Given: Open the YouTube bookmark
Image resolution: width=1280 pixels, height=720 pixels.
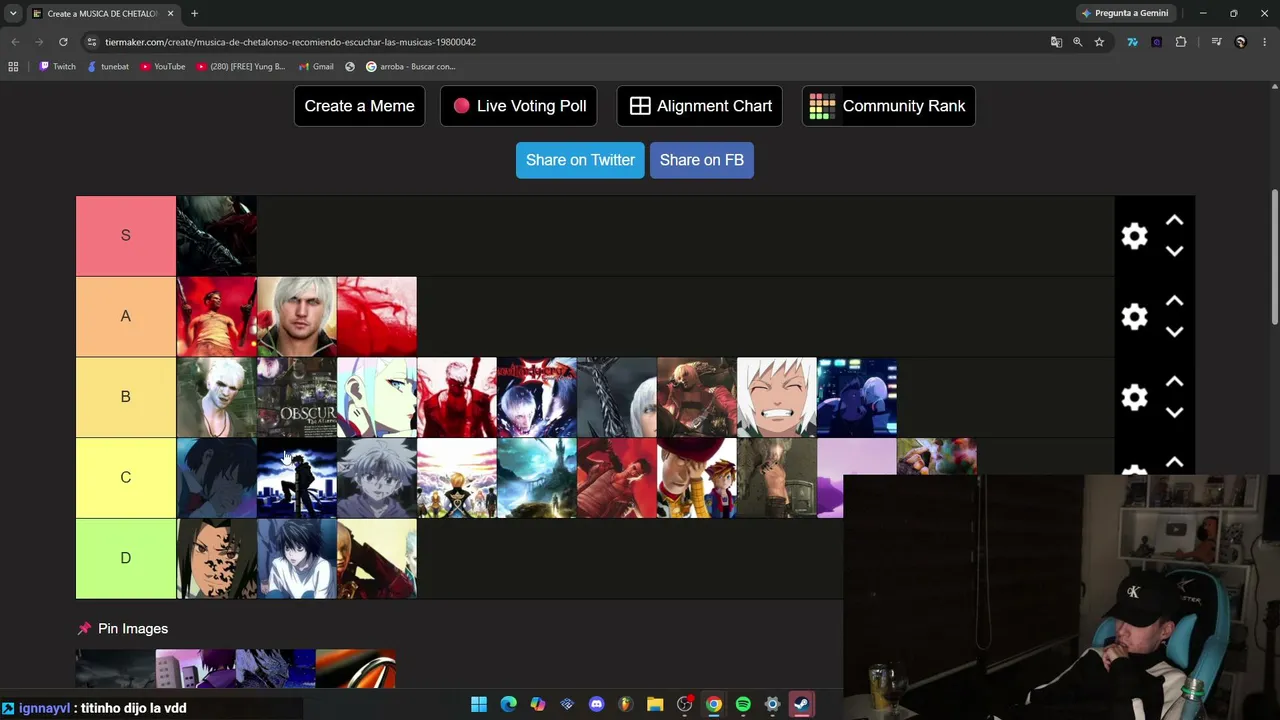Looking at the screenshot, I should (163, 67).
